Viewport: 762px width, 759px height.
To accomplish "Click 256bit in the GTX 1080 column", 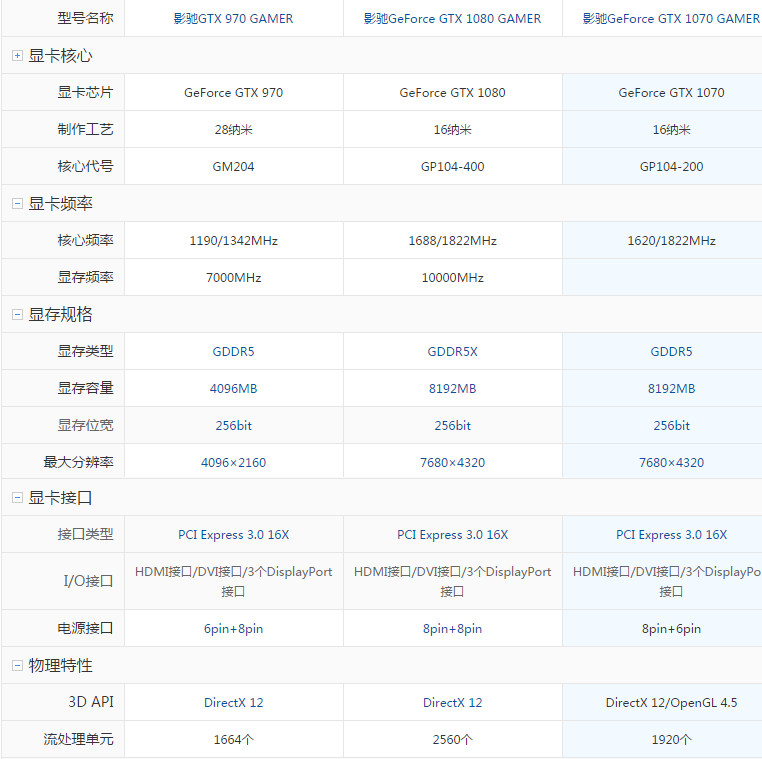I will [x=452, y=425].
